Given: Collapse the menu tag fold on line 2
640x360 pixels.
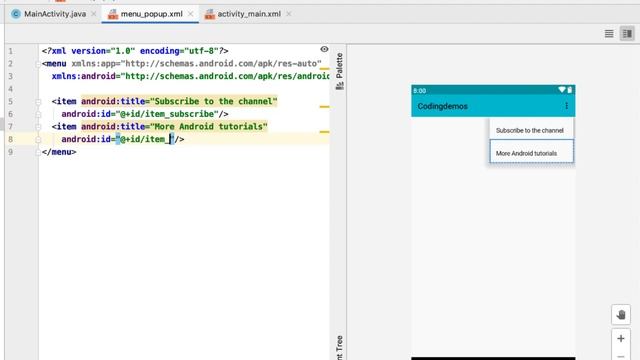Looking at the screenshot, I should click(x=38, y=64).
